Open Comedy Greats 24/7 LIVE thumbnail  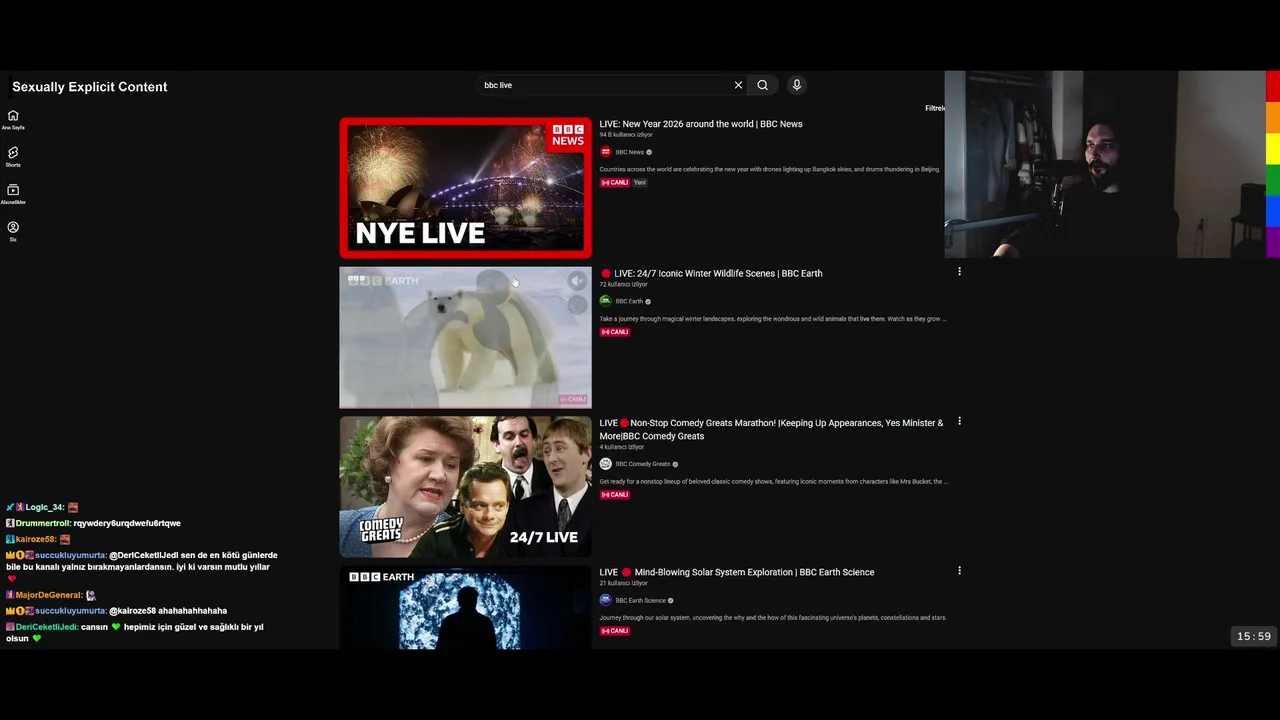tap(465, 486)
